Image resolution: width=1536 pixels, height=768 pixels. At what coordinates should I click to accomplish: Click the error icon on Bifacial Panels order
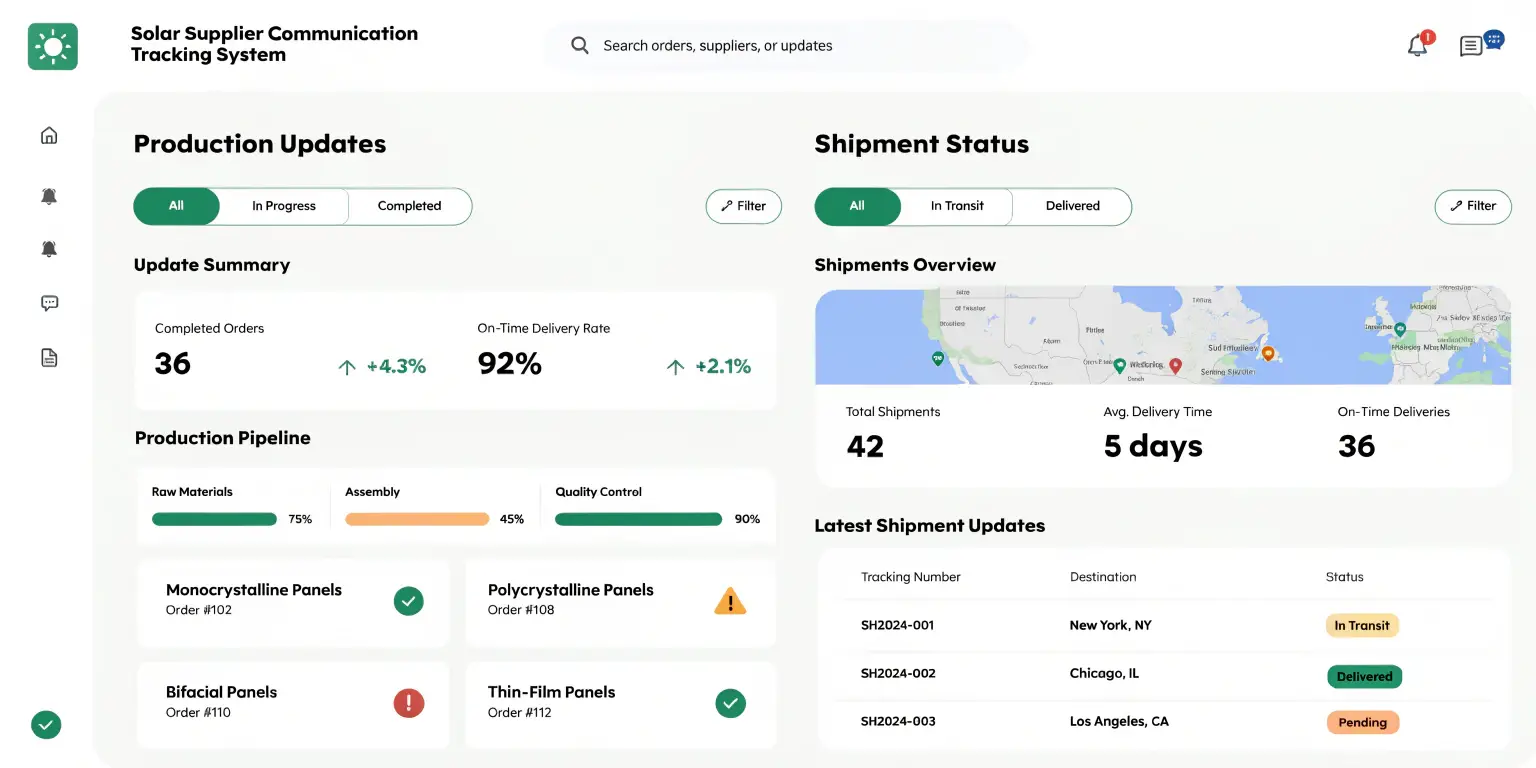pos(408,703)
